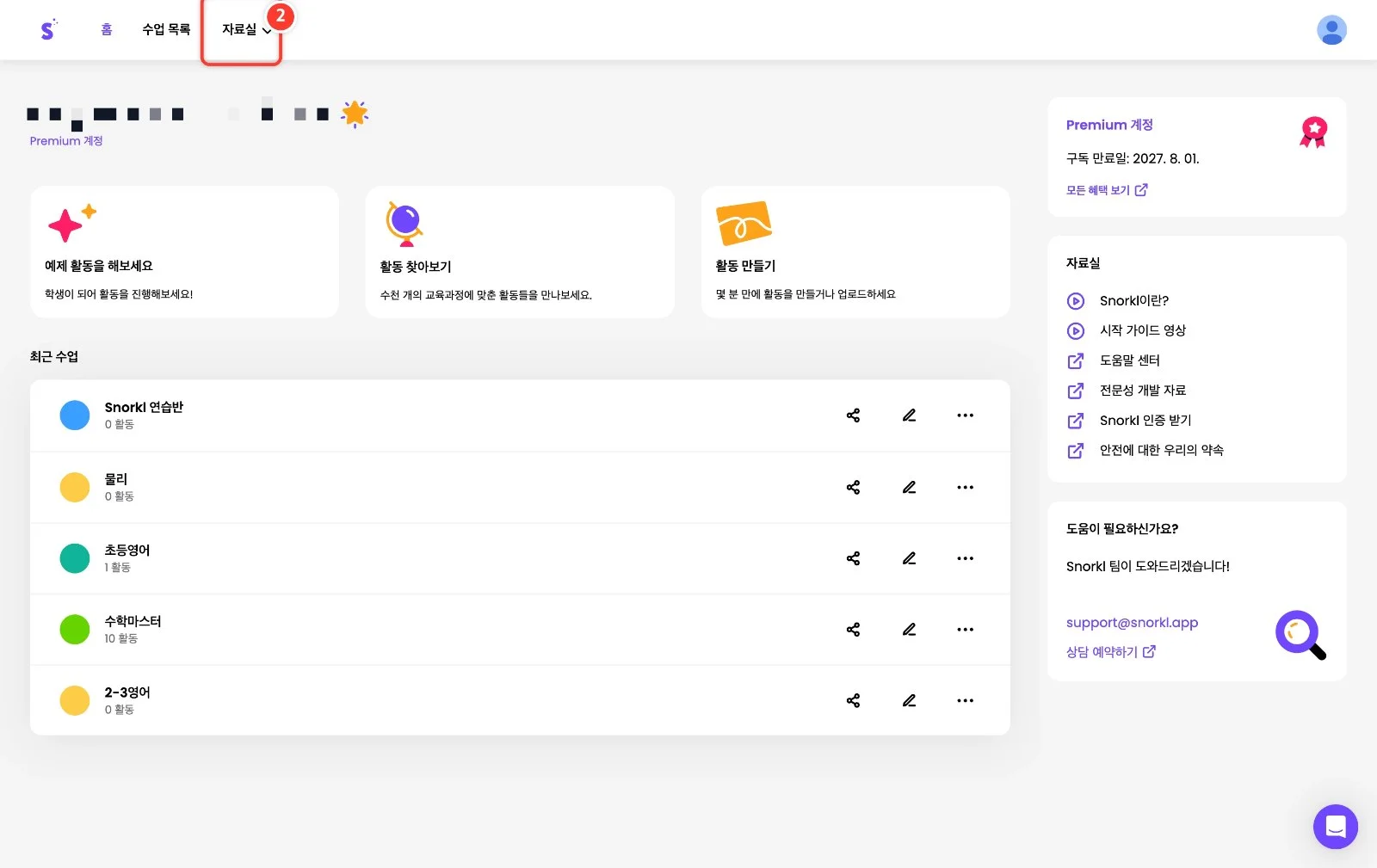Click the support@snorkl.app email link

1132,623
